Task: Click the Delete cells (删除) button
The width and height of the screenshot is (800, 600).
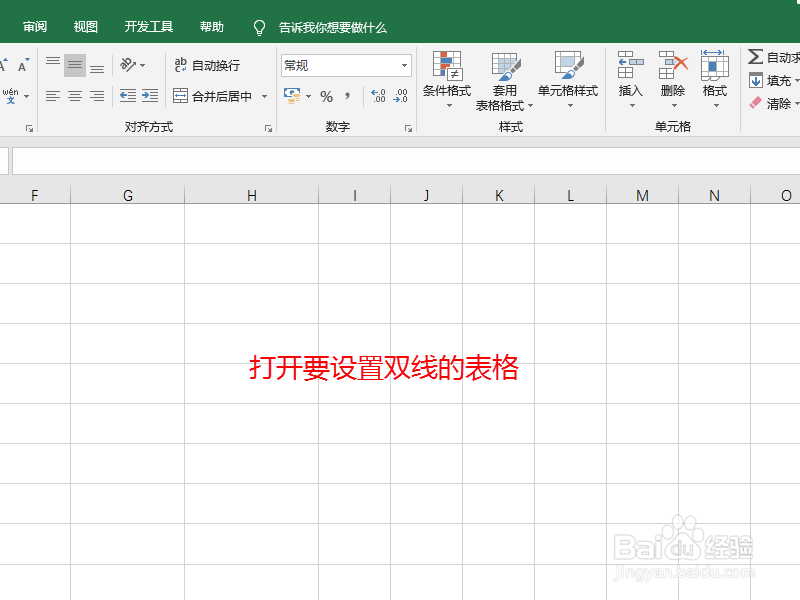Action: coord(673,80)
